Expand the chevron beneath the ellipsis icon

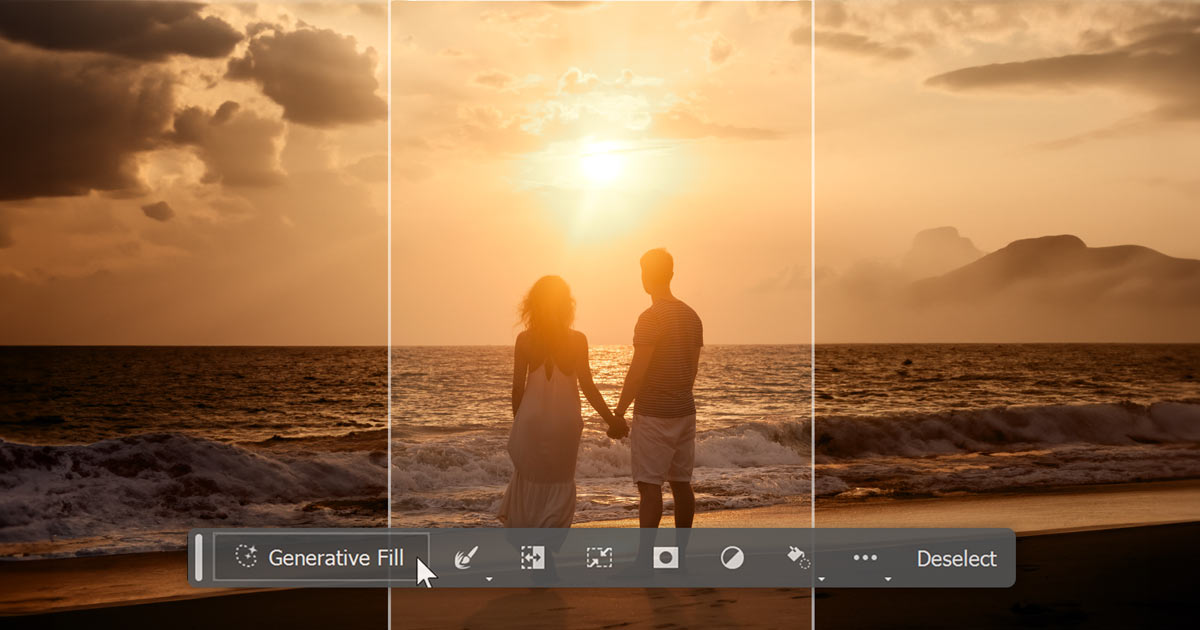point(887,578)
